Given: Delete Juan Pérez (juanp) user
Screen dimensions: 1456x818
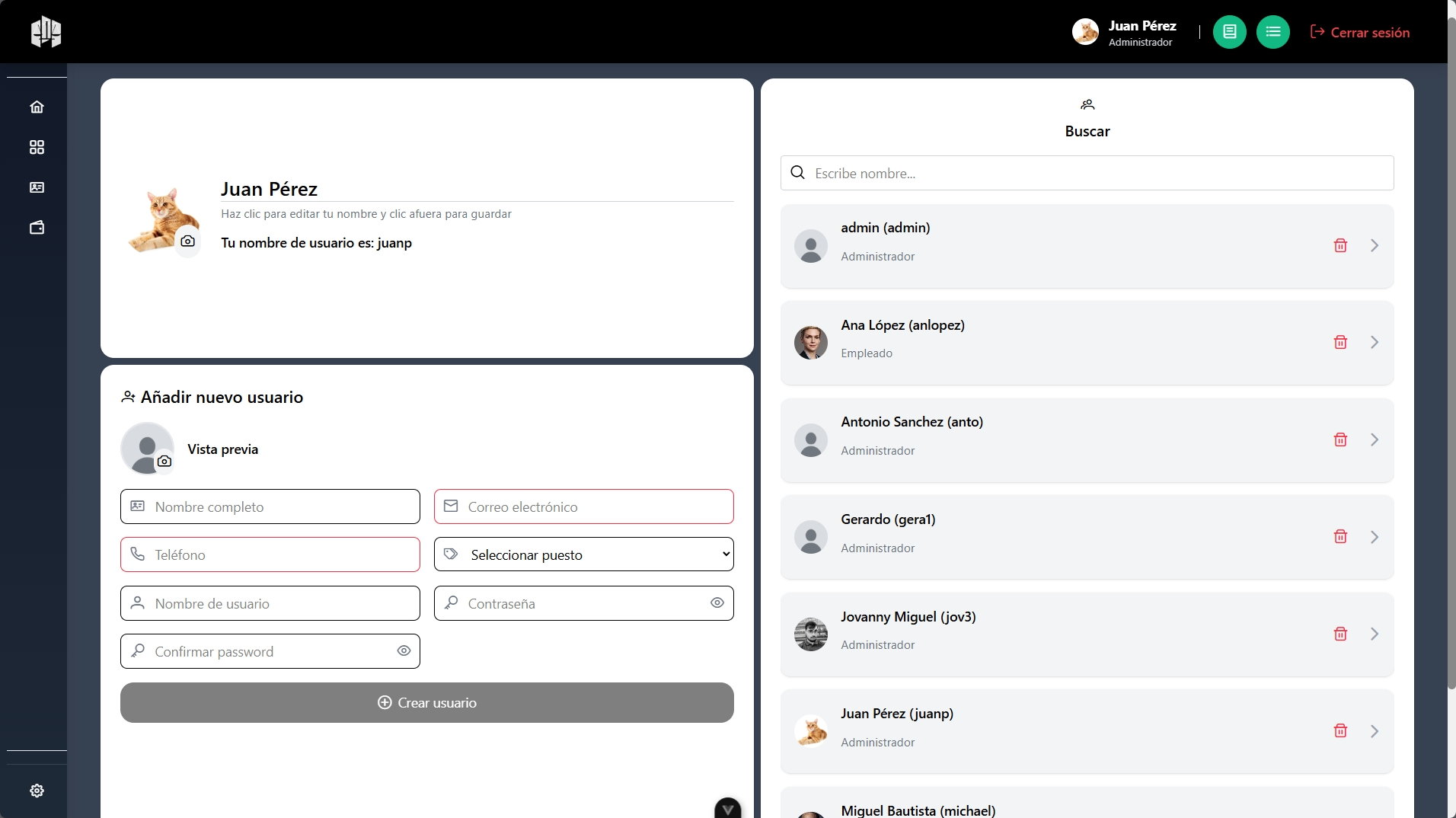Looking at the screenshot, I should point(1340,730).
